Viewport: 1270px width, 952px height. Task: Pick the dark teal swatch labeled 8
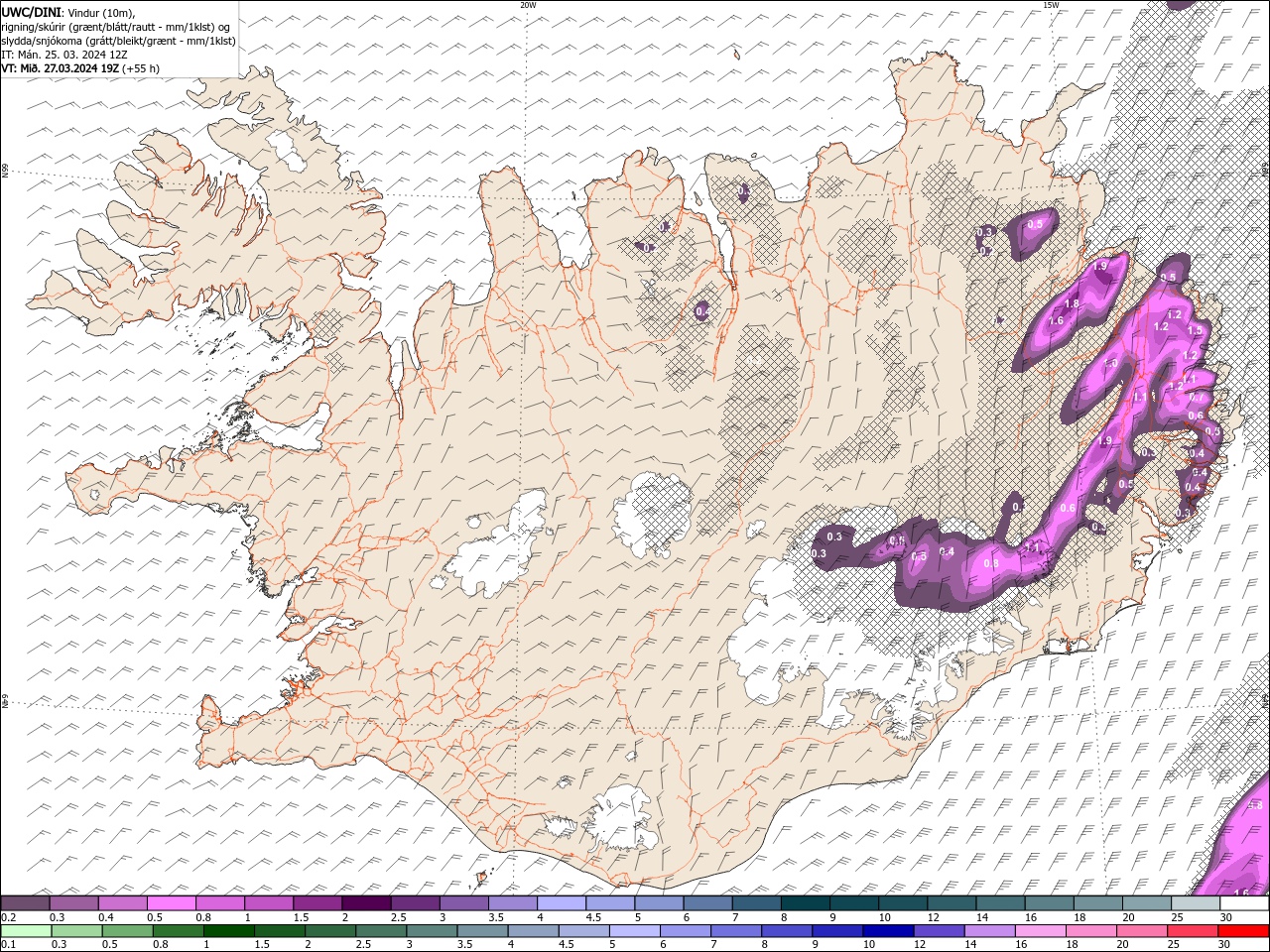[806, 902]
